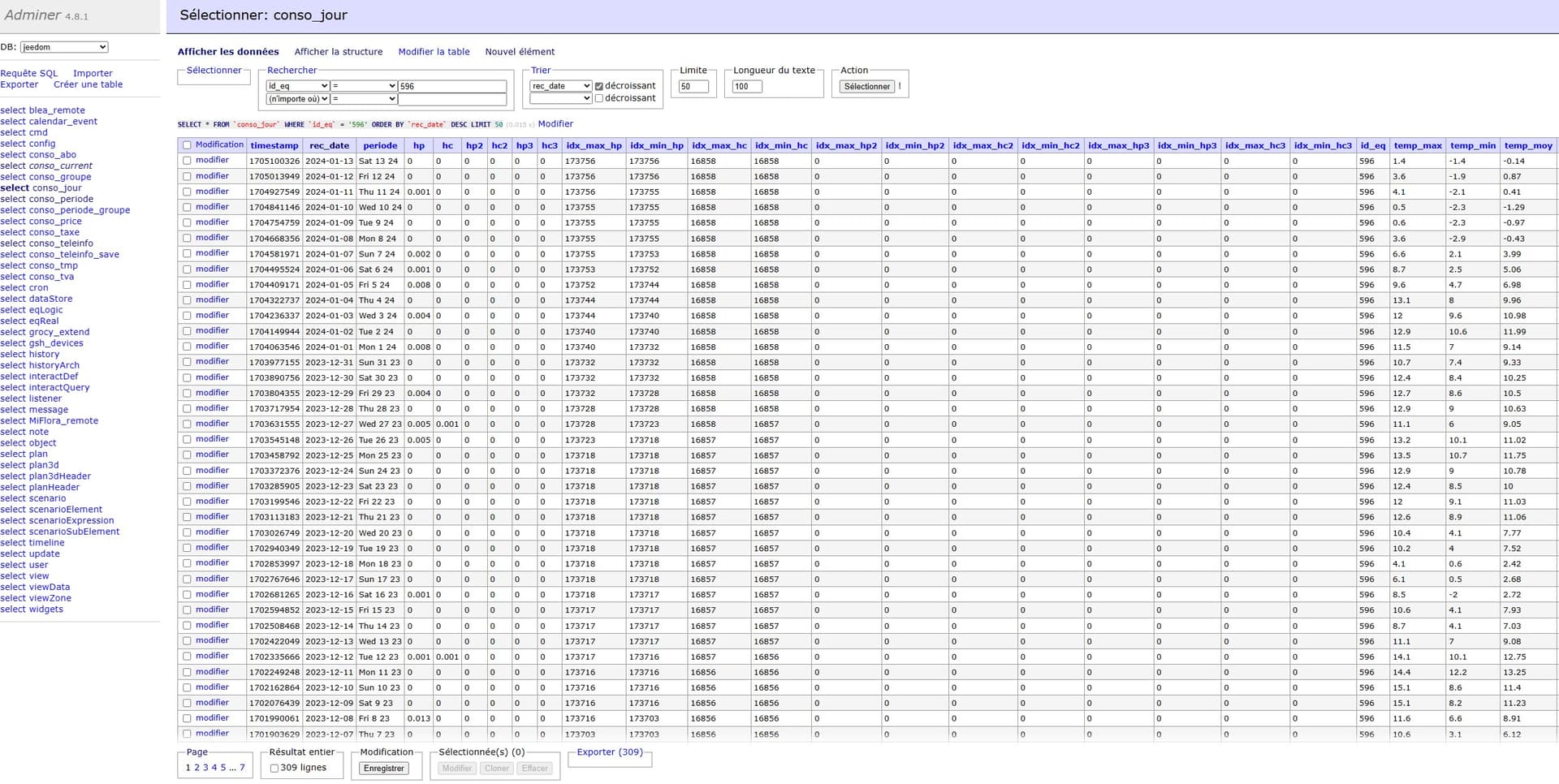
Task: Switch to Afficher la structure tab
Action: pyautogui.click(x=339, y=52)
